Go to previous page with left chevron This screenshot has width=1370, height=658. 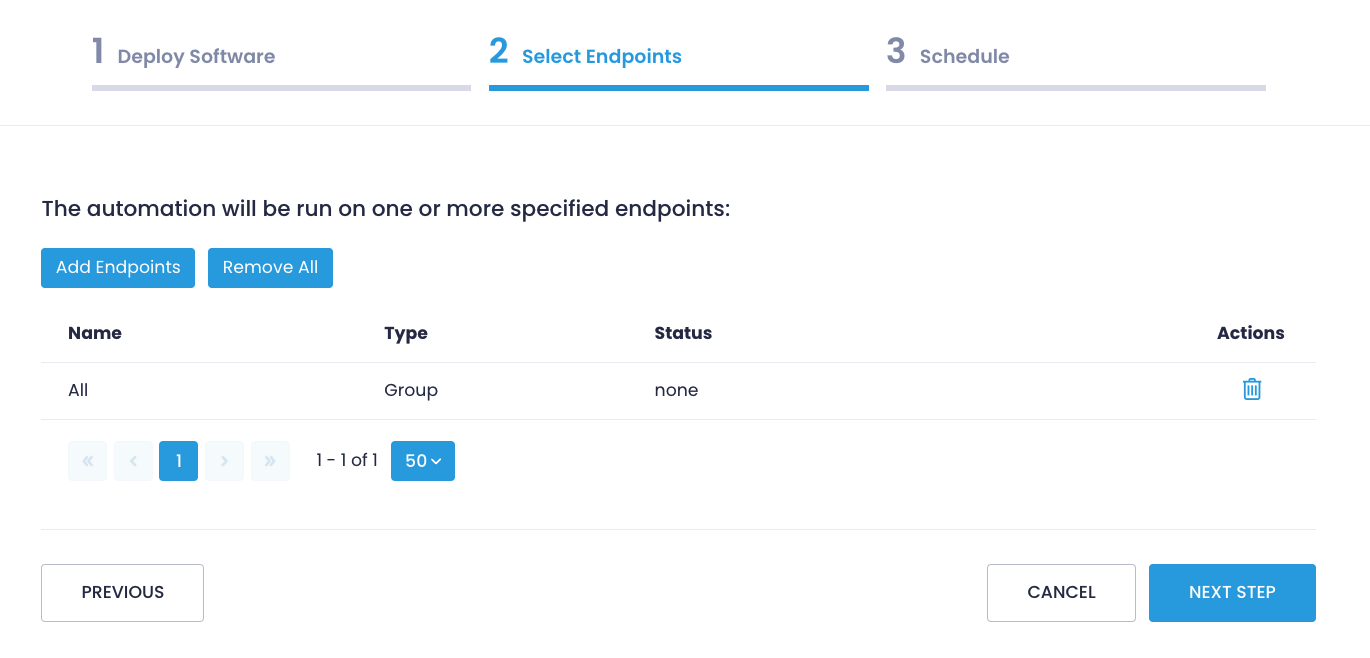(133, 461)
